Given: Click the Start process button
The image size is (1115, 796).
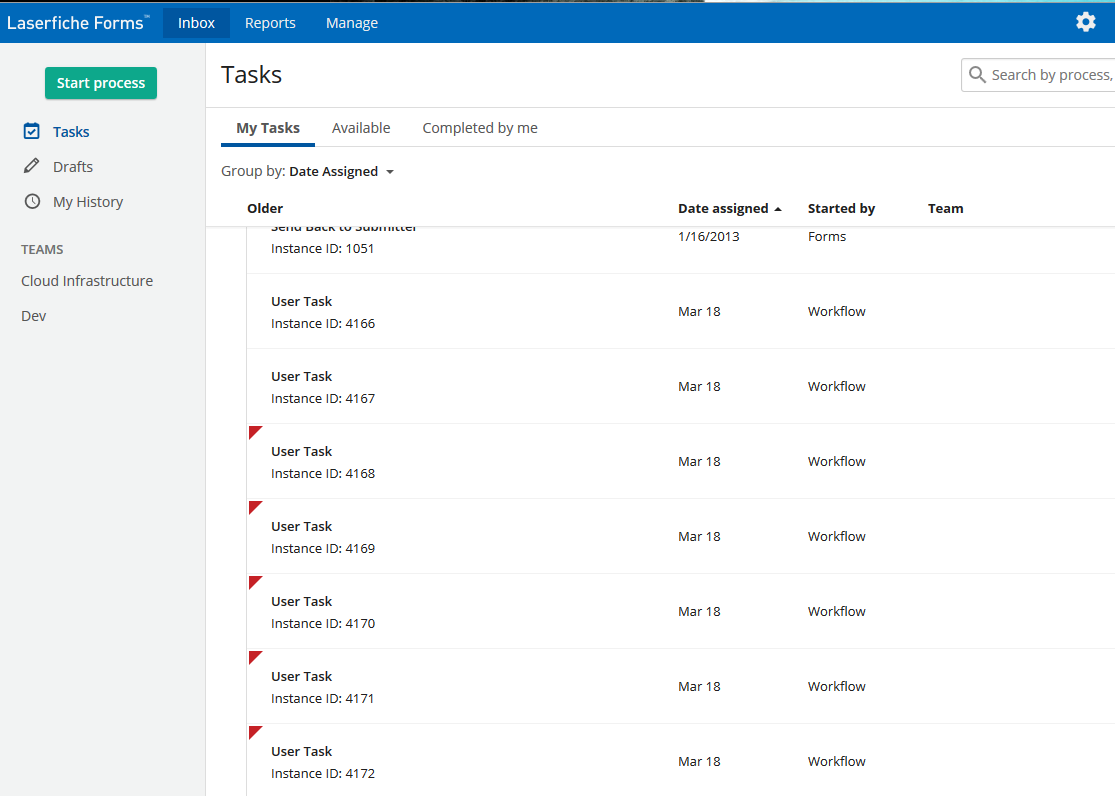Looking at the screenshot, I should click(x=101, y=83).
